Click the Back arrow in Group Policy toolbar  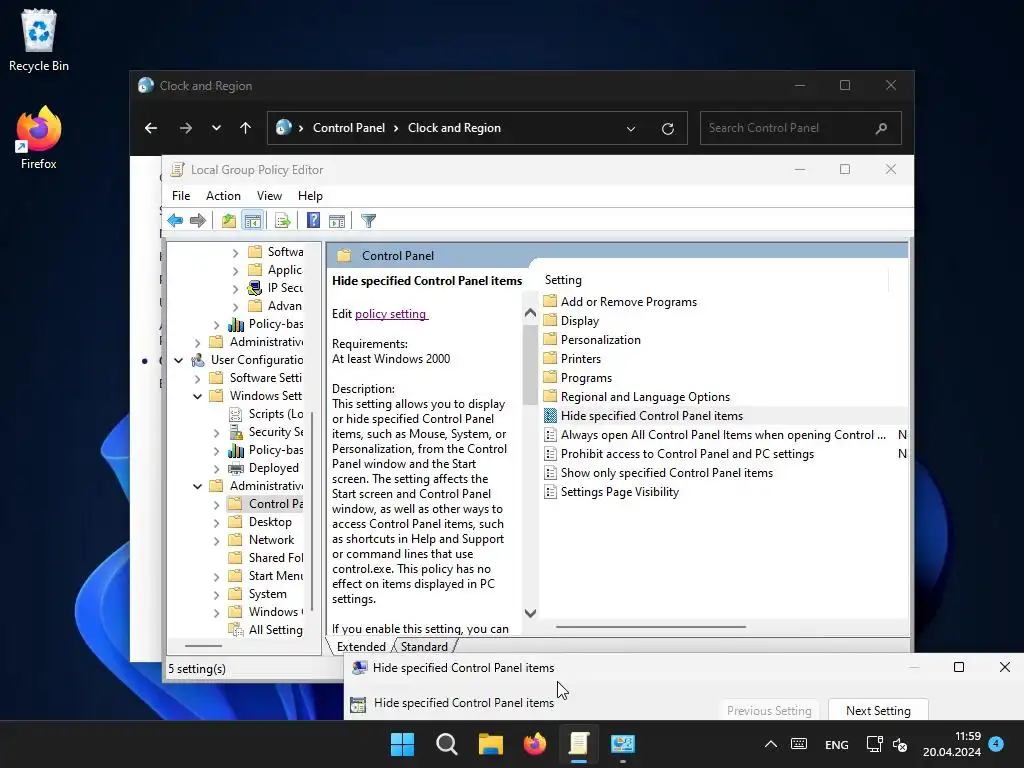(x=175, y=221)
